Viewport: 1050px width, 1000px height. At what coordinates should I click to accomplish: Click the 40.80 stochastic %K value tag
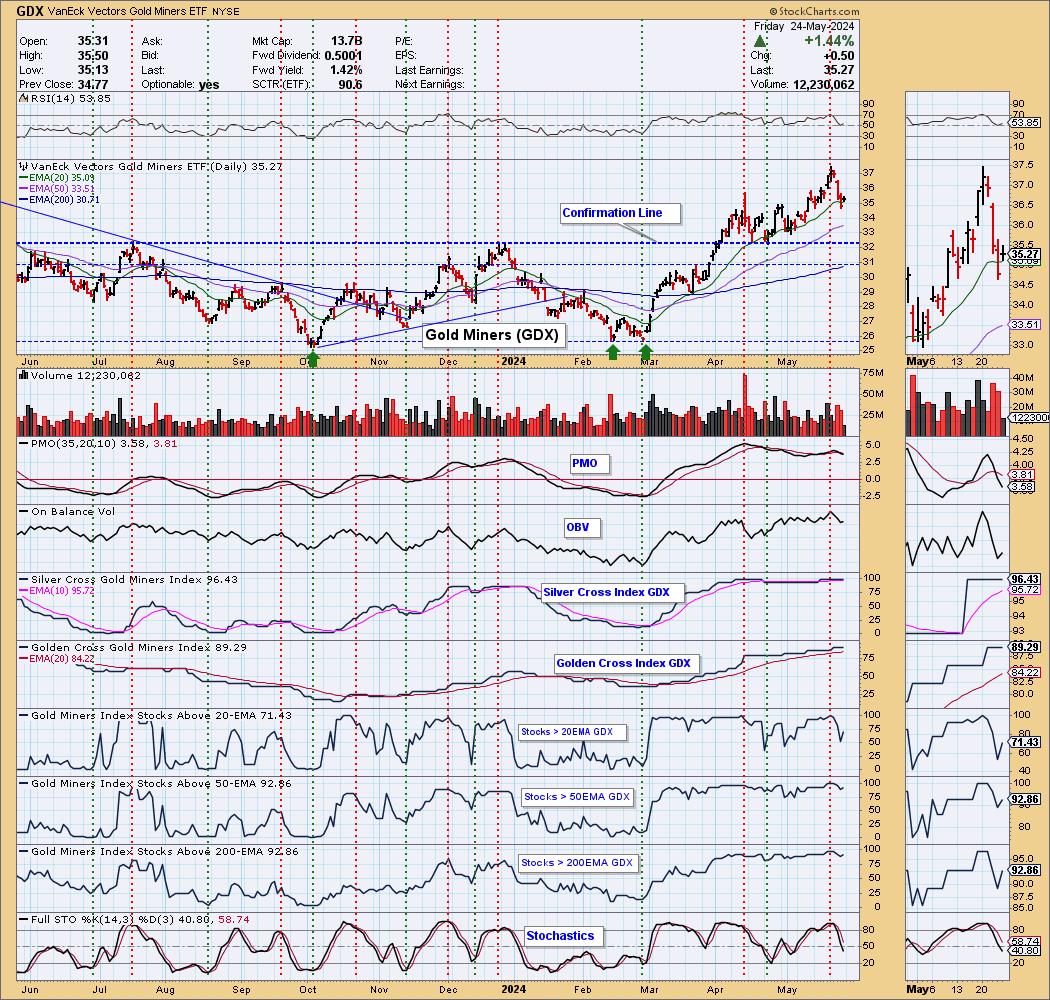pyautogui.click(x=1025, y=950)
